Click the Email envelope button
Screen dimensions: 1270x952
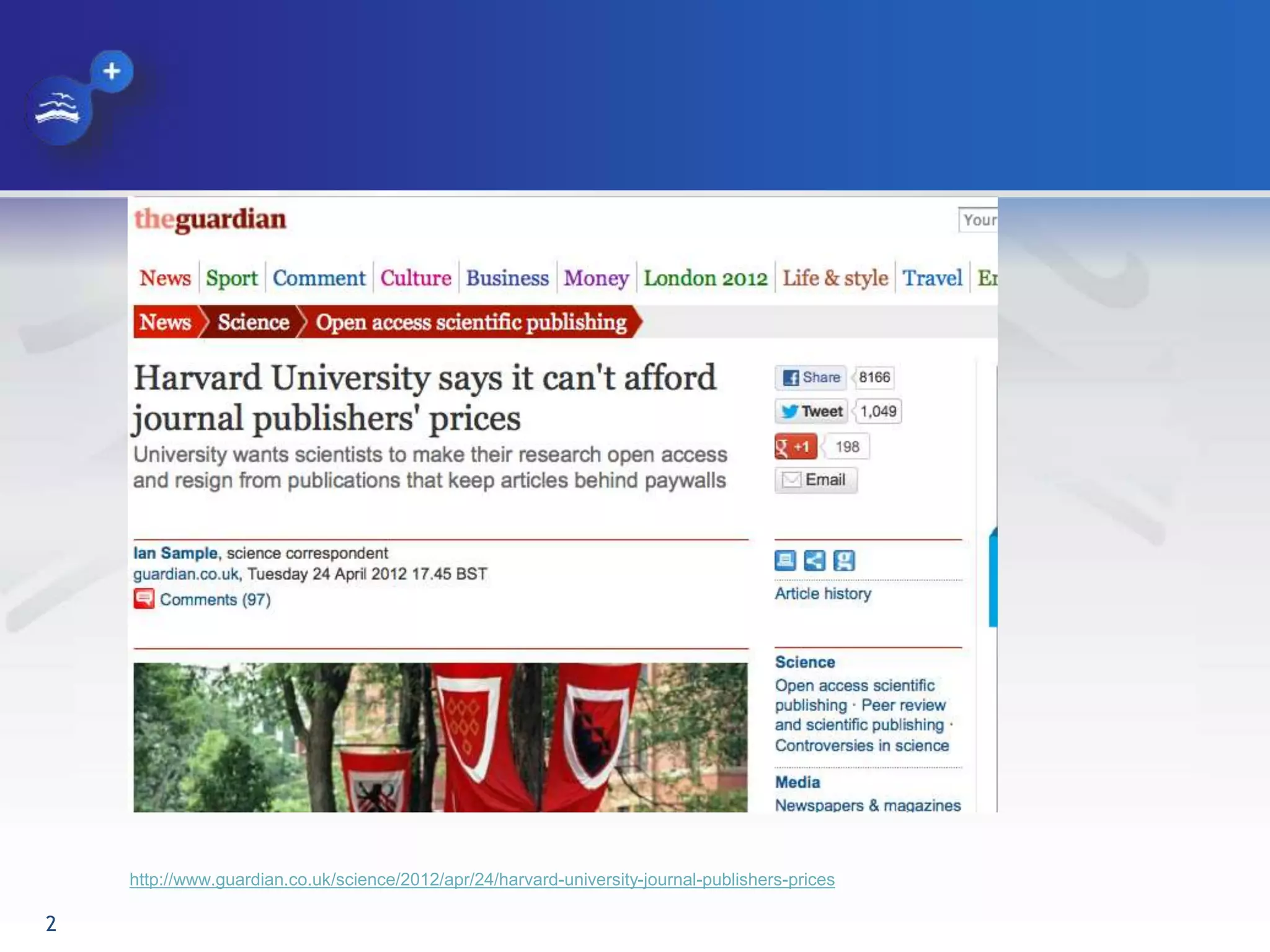(x=815, y=480)
